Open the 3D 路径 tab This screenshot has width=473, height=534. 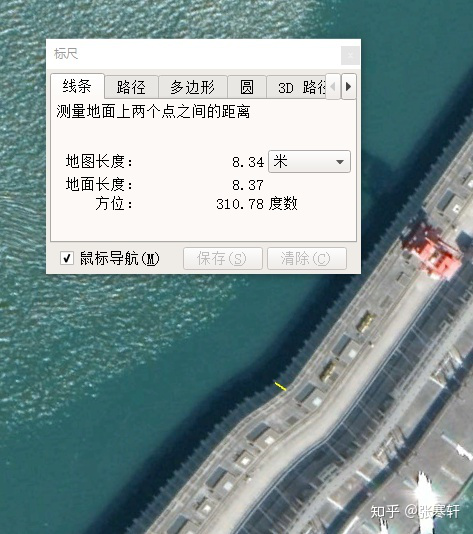(296, 88)
